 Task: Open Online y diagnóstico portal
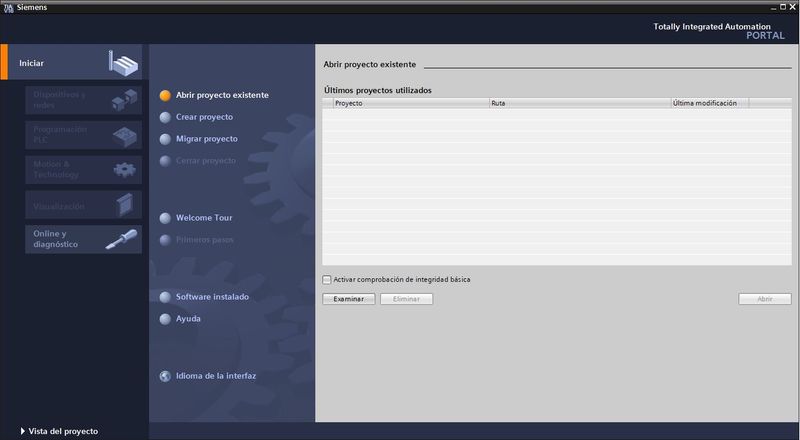click(x=84, y=239)
